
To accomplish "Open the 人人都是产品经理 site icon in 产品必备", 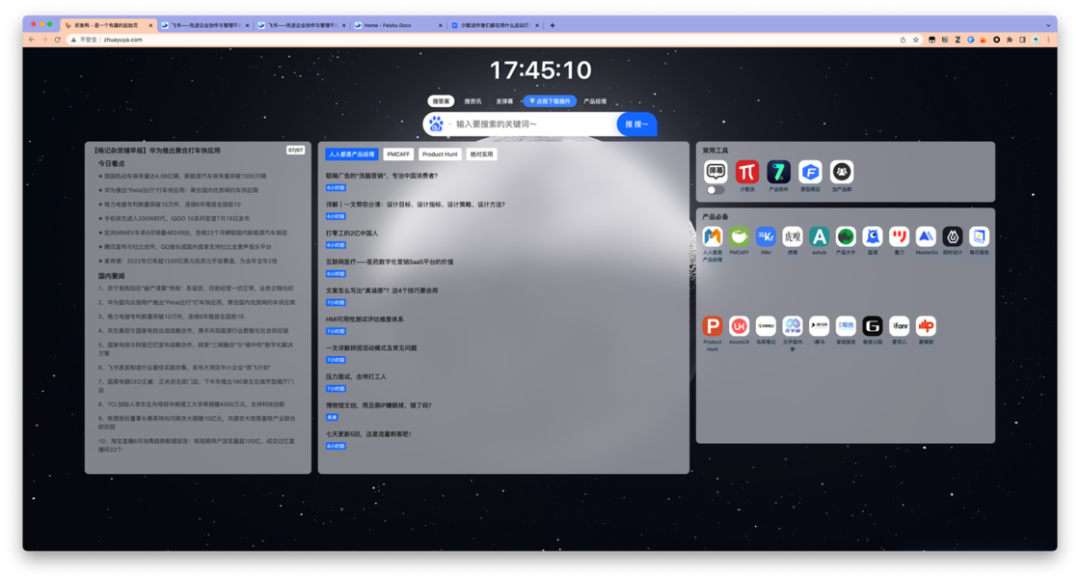I will tap(712, 237).
